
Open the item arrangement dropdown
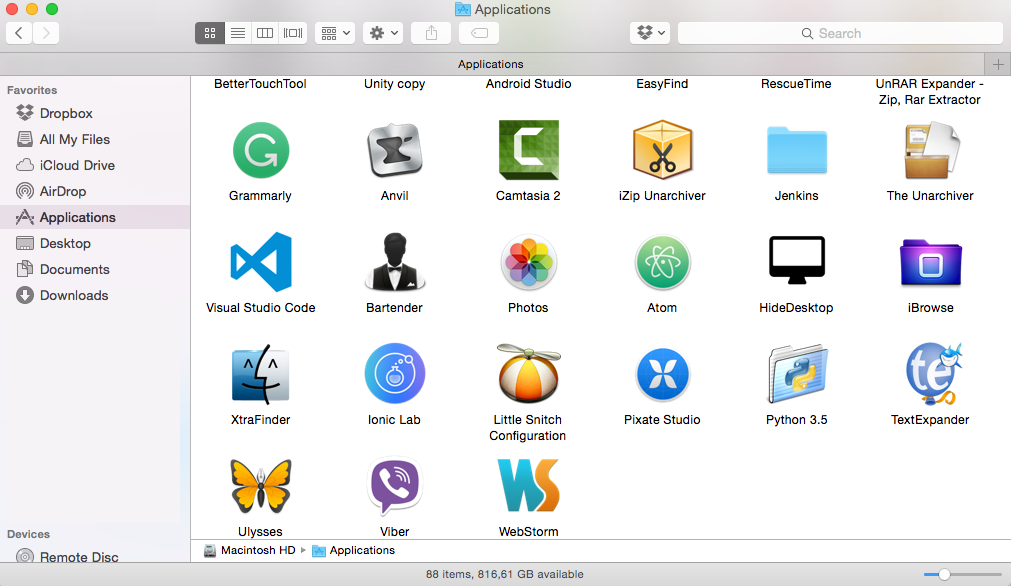335,33
